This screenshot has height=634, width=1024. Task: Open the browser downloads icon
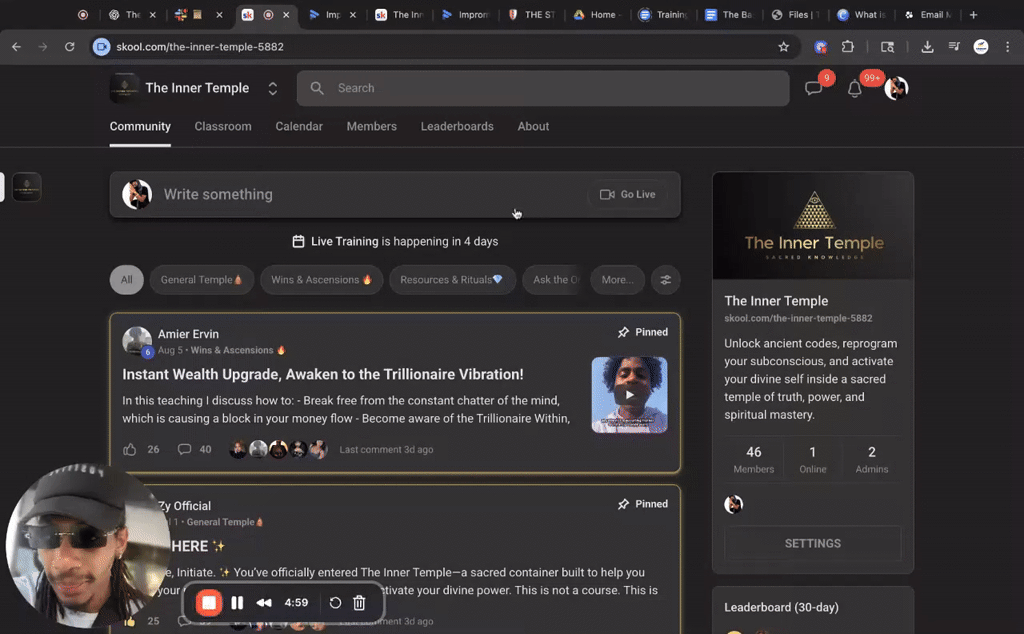[x=927, y=47]
